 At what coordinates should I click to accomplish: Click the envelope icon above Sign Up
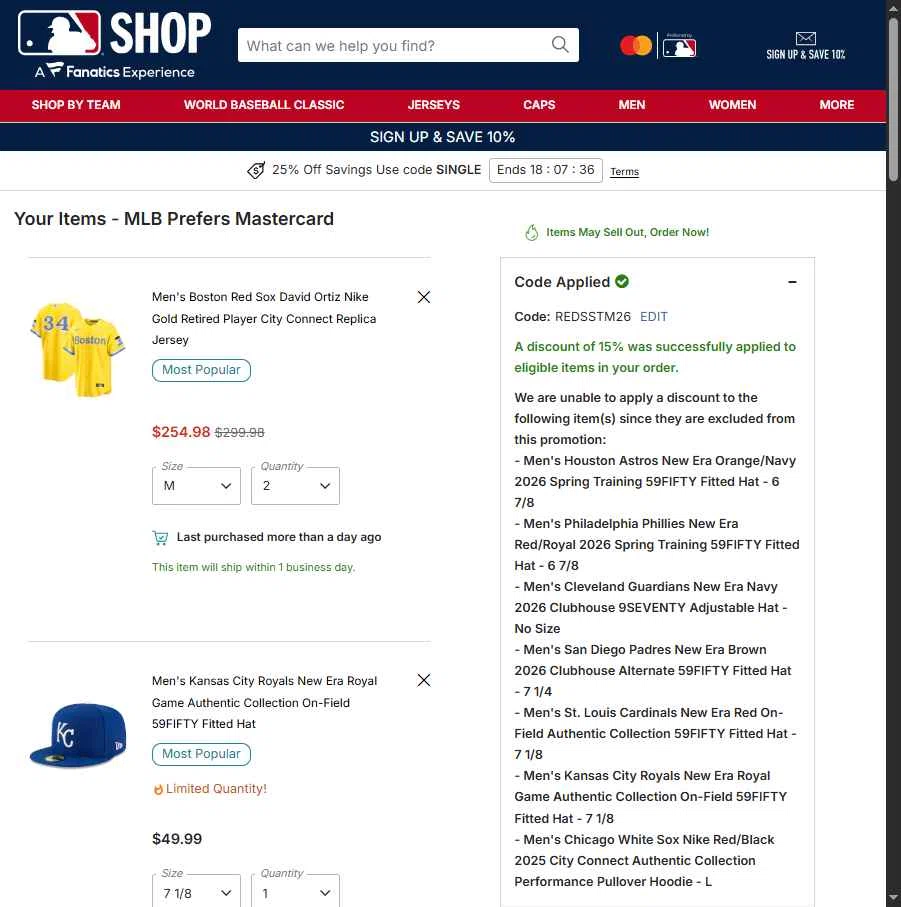[806, 39]
